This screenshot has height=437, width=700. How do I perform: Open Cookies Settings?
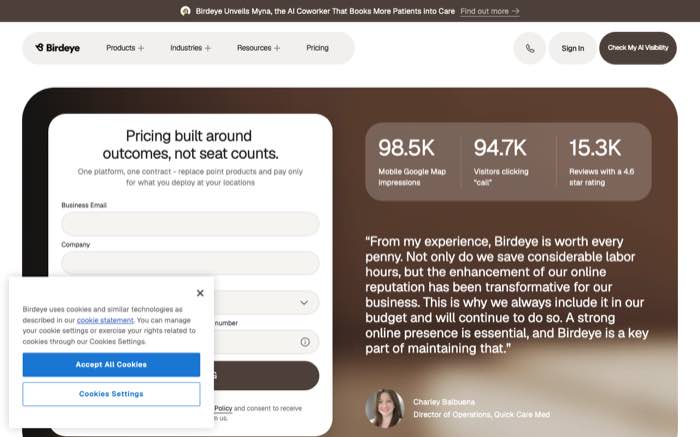pos(111,394)
